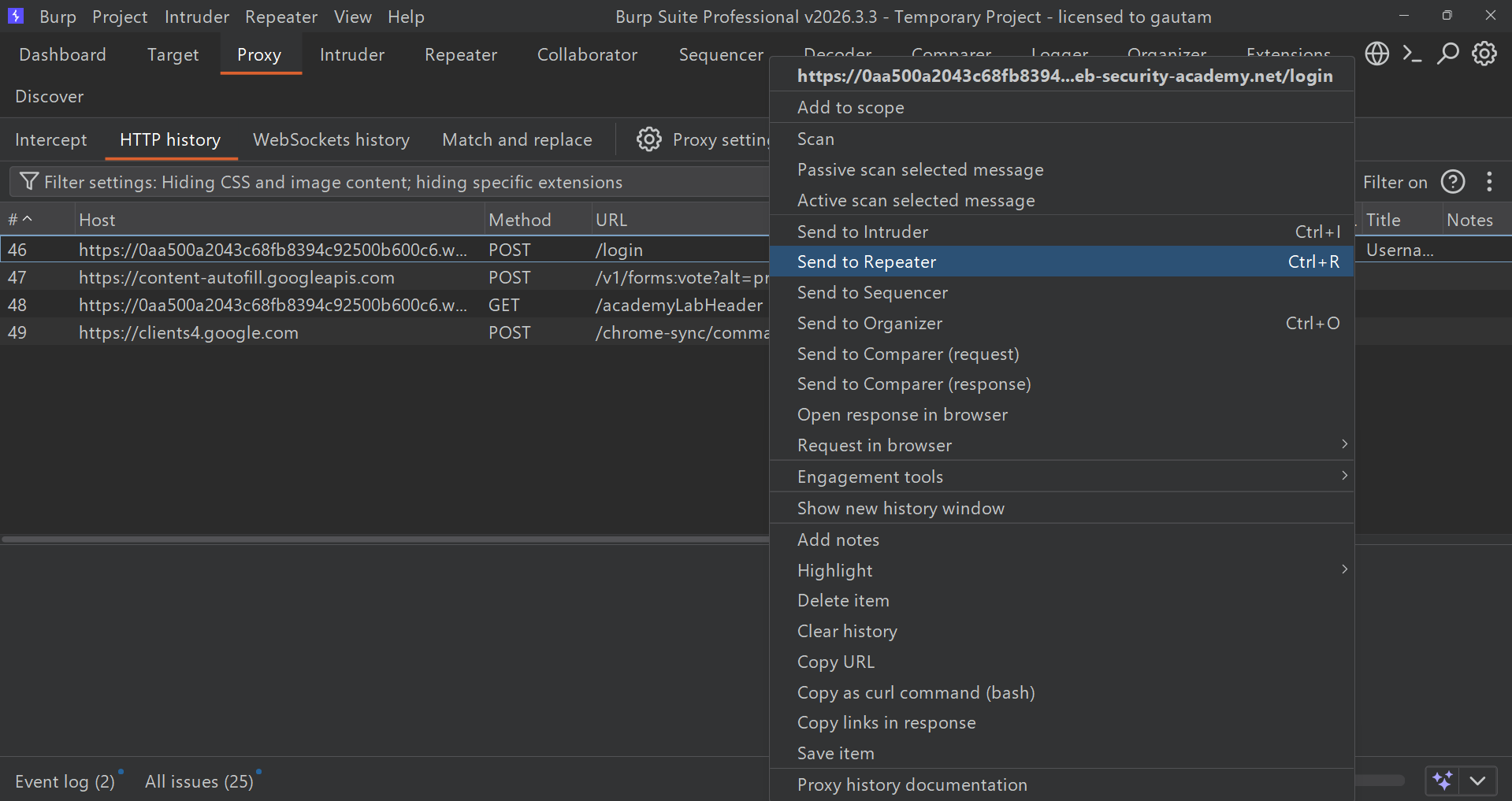Open the settings gear icon
1512x801 pixels.
coord(1484,54)
